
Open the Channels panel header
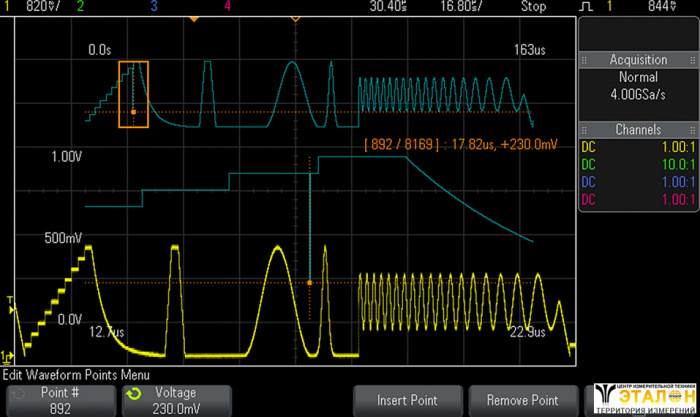click(638, 130)
